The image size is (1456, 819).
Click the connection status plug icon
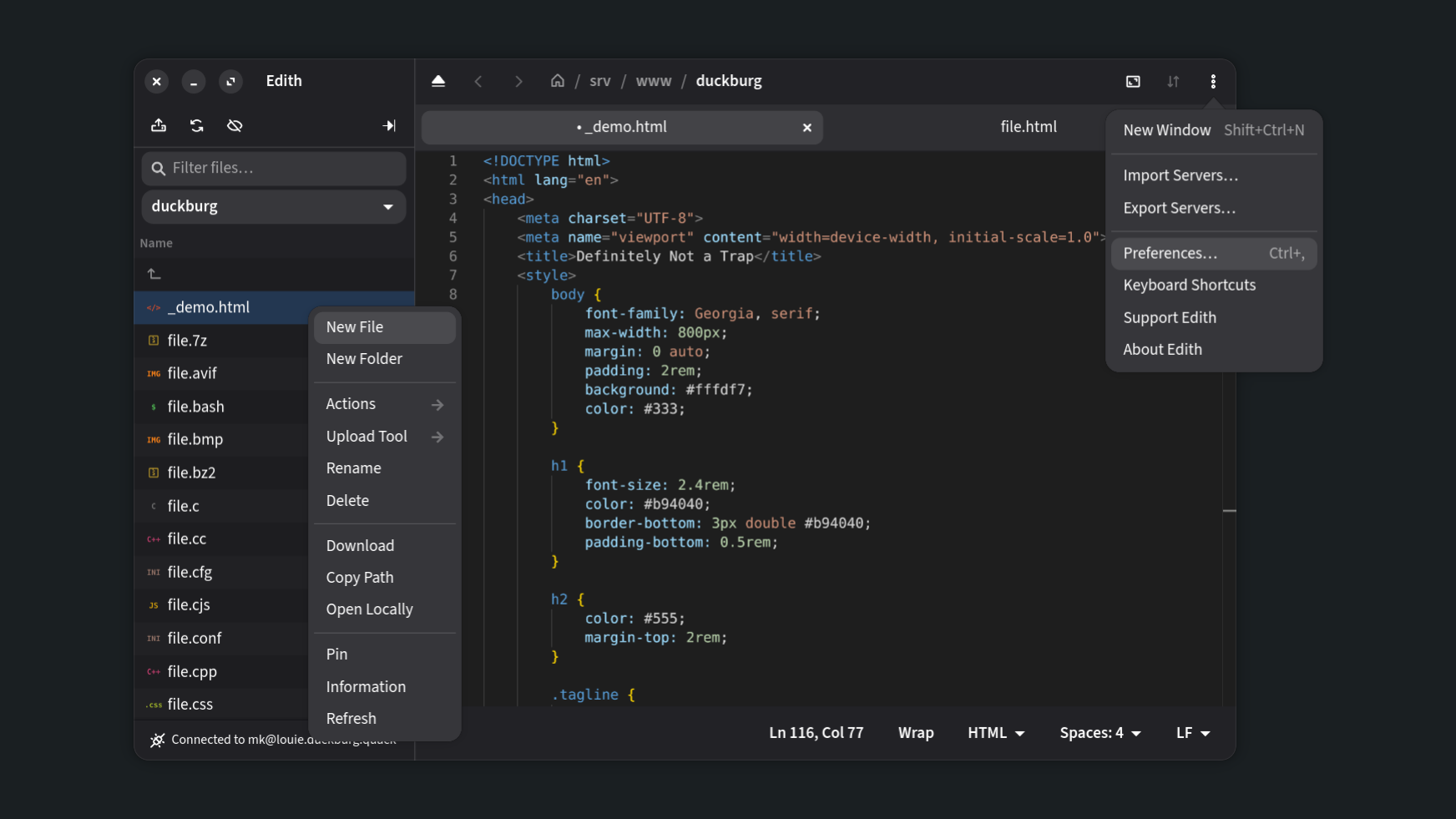click(157, 740)
